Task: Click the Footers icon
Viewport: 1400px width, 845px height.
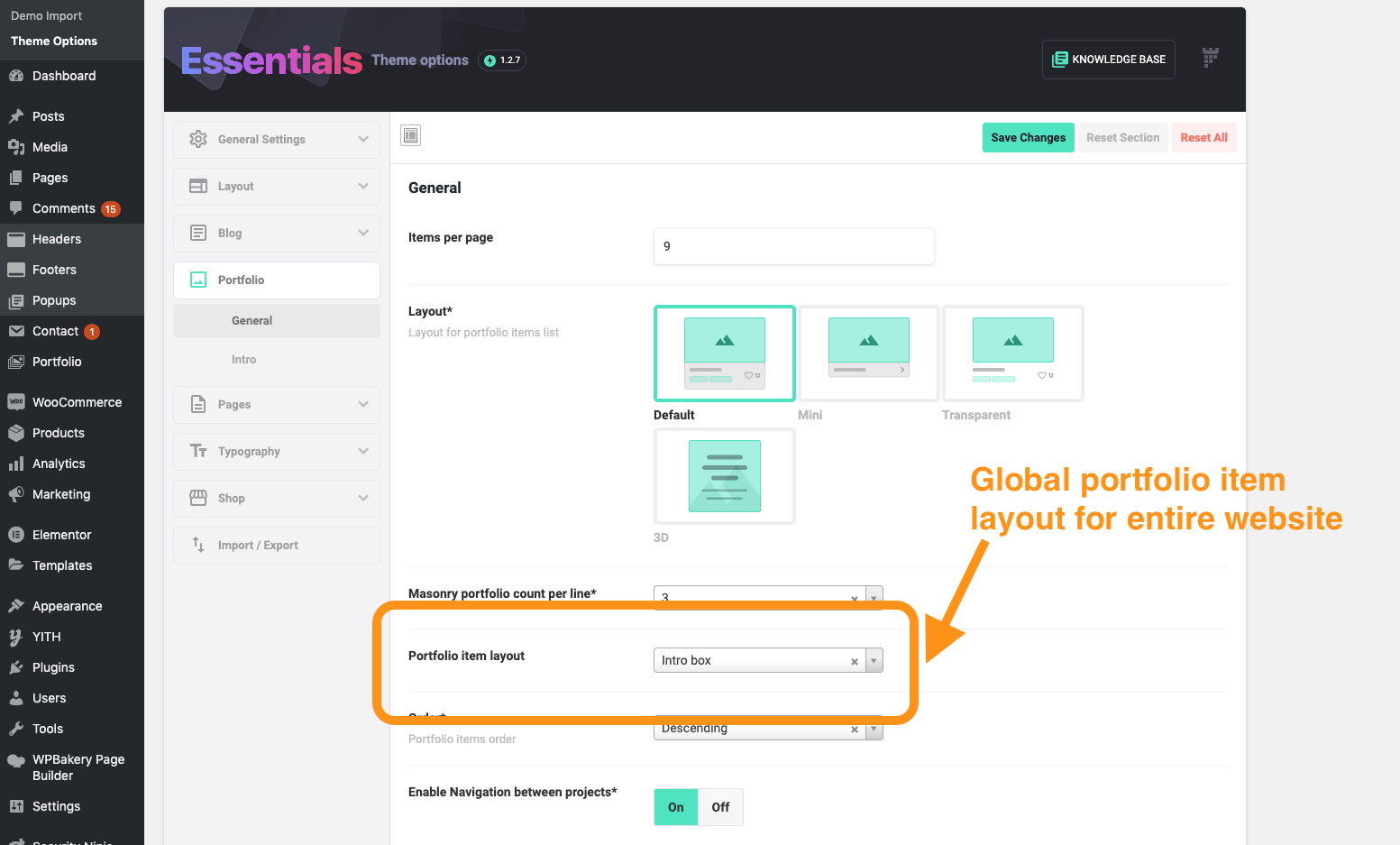Action: tap(16, 270)
